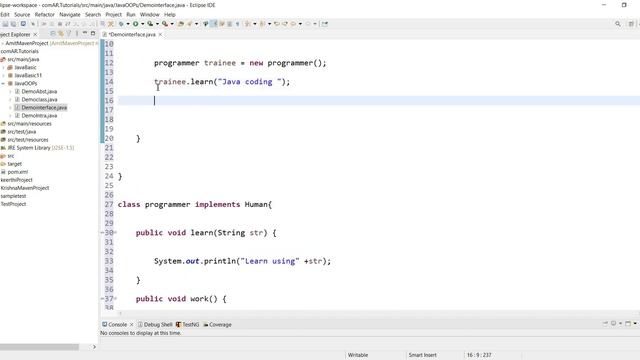640x360 pixels.
Task: Open the External Tools dropdown arrow
Action: (x=172, y=24)
